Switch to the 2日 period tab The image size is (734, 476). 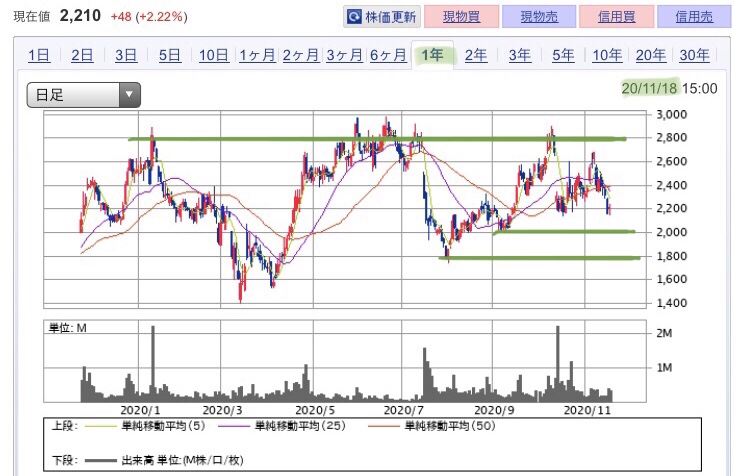82,55
